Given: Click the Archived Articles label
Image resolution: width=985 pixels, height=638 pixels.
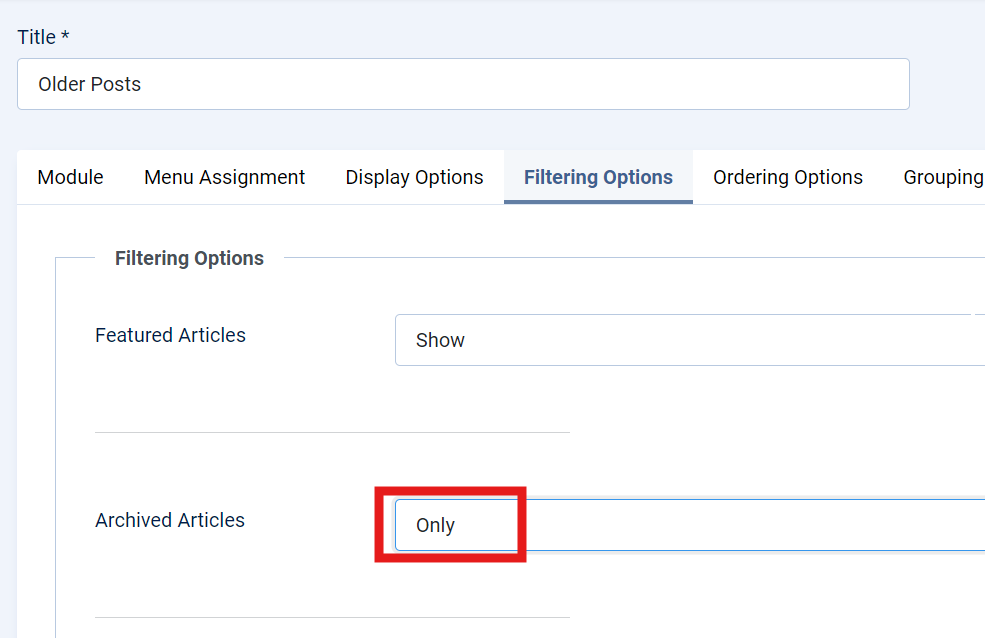Looking at the screenshot, I should tap(170, 520).
